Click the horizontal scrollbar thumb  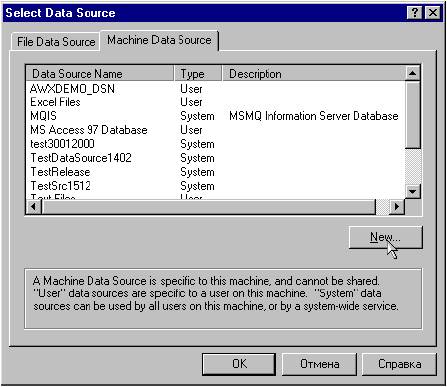point(208,207)
